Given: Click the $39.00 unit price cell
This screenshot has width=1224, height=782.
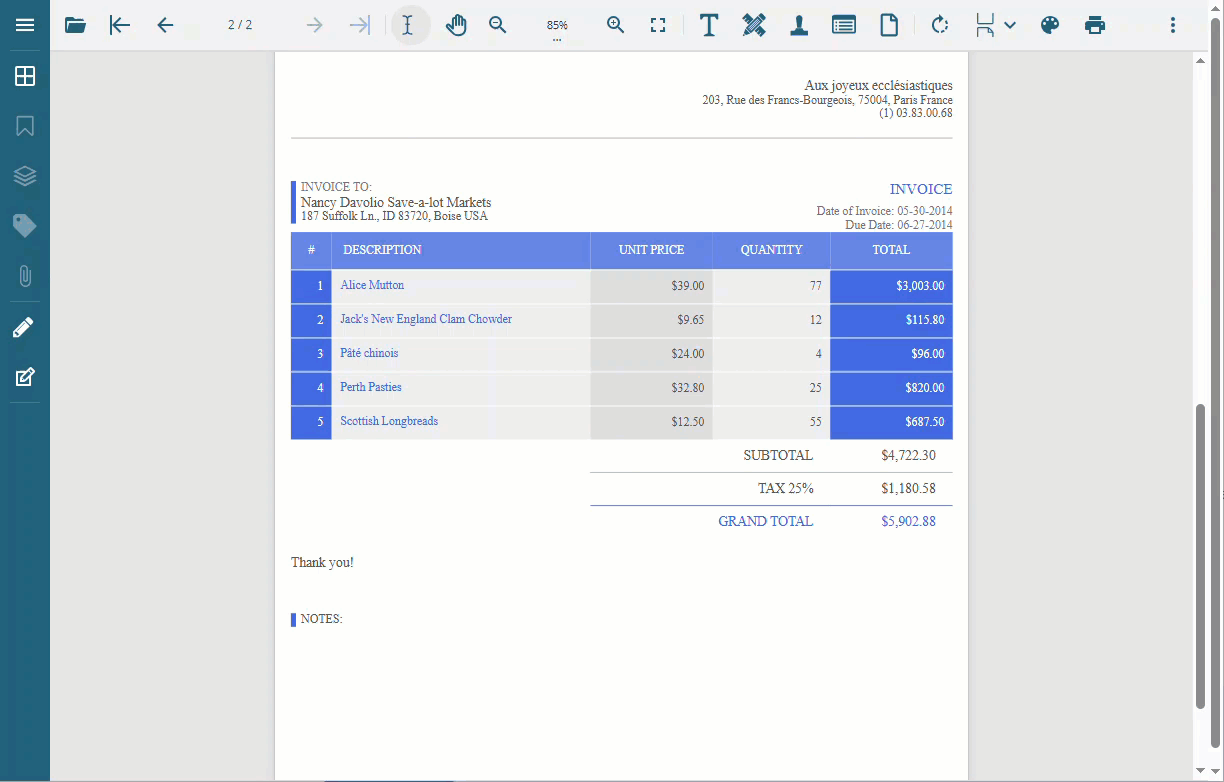Looking at the screenshot, I should coord(651,286).
